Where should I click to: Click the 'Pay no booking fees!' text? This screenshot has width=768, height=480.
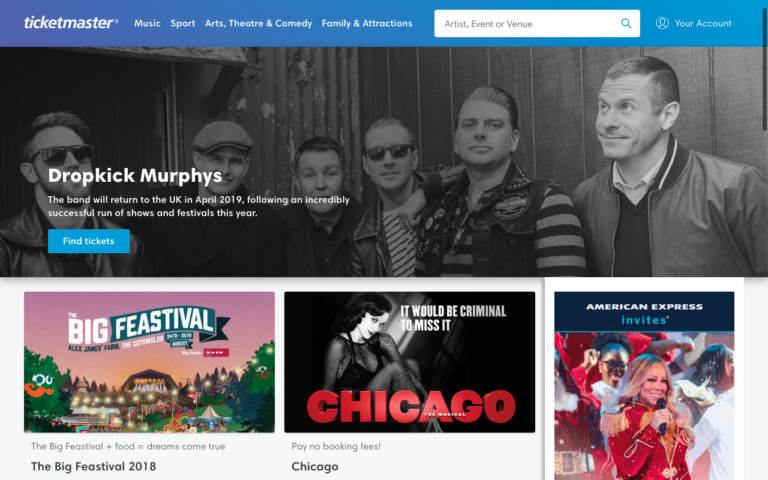pos(336,446)
